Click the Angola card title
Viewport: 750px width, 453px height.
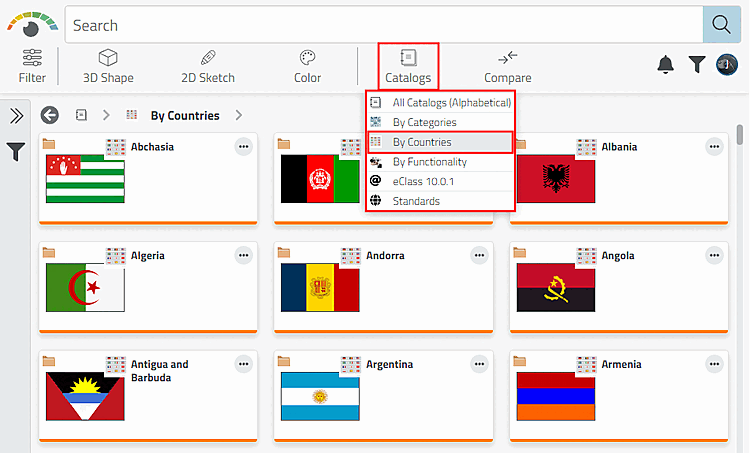618,255
